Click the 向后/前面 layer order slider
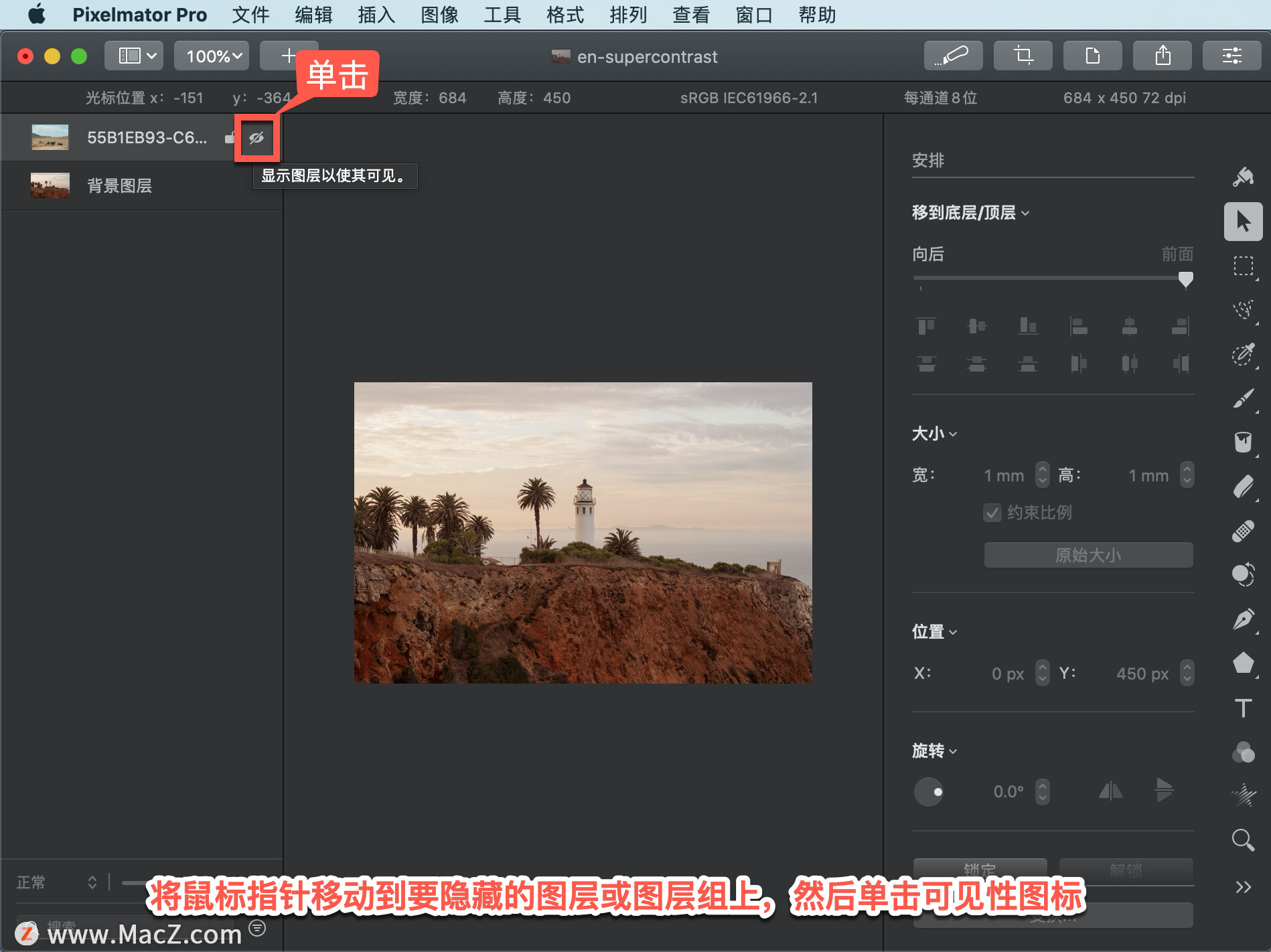1271x952 pixels. 1053,278
